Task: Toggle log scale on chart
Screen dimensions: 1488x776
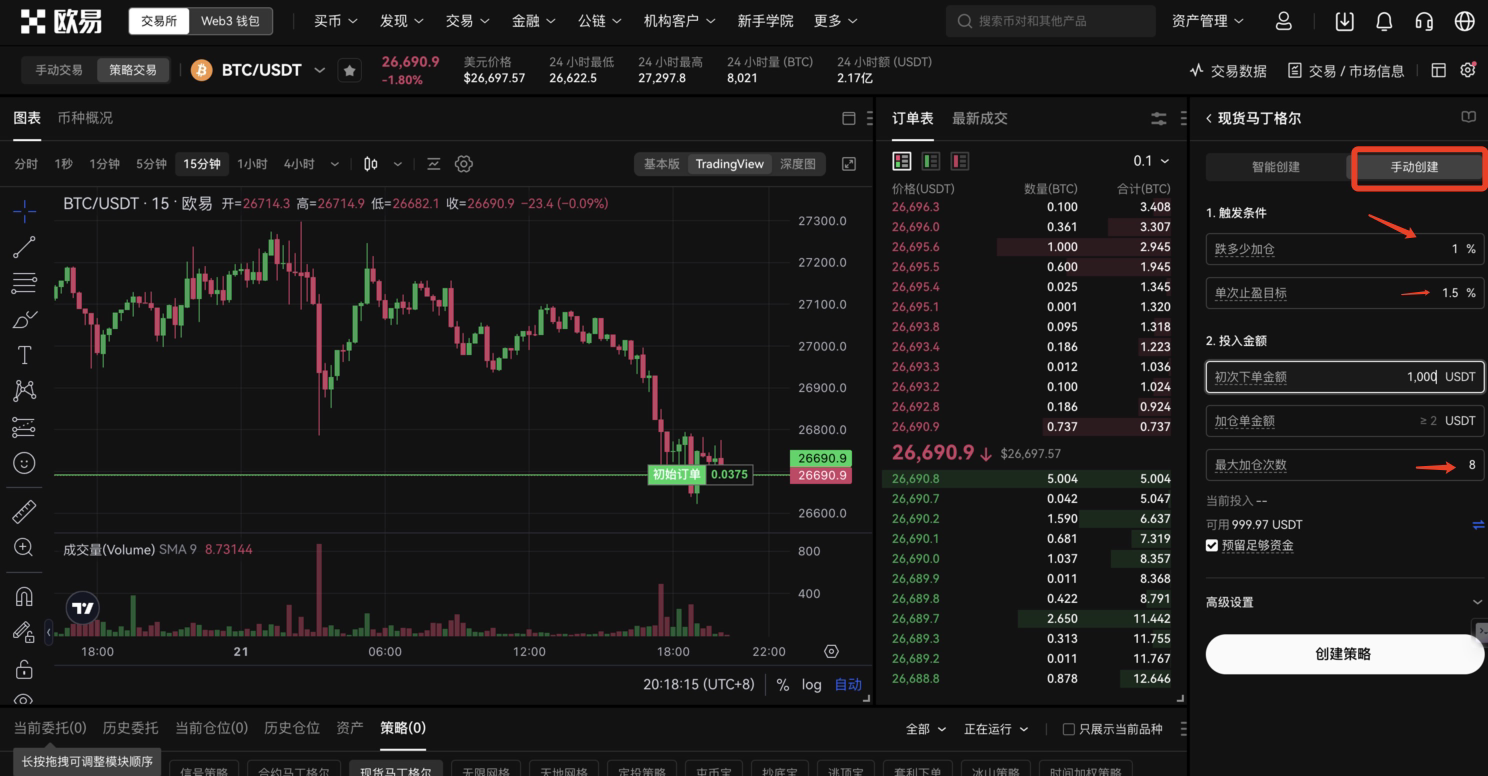Action: pos(811,685)
